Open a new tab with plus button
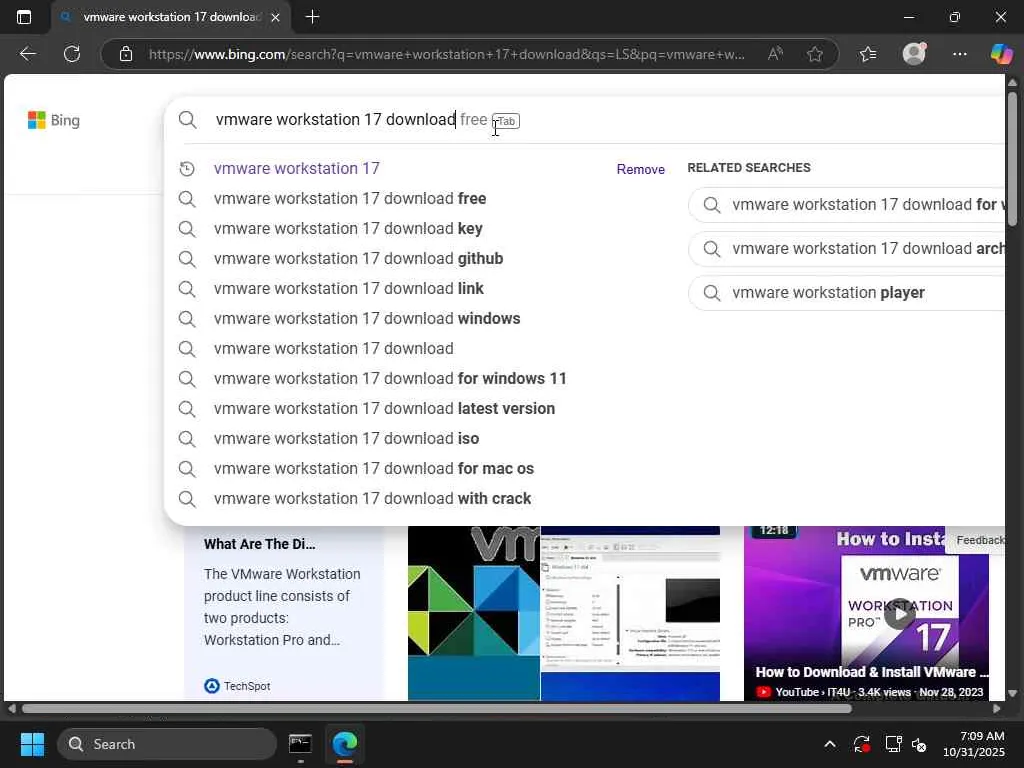Screen dimensions: 1024x768 [312, 17]
